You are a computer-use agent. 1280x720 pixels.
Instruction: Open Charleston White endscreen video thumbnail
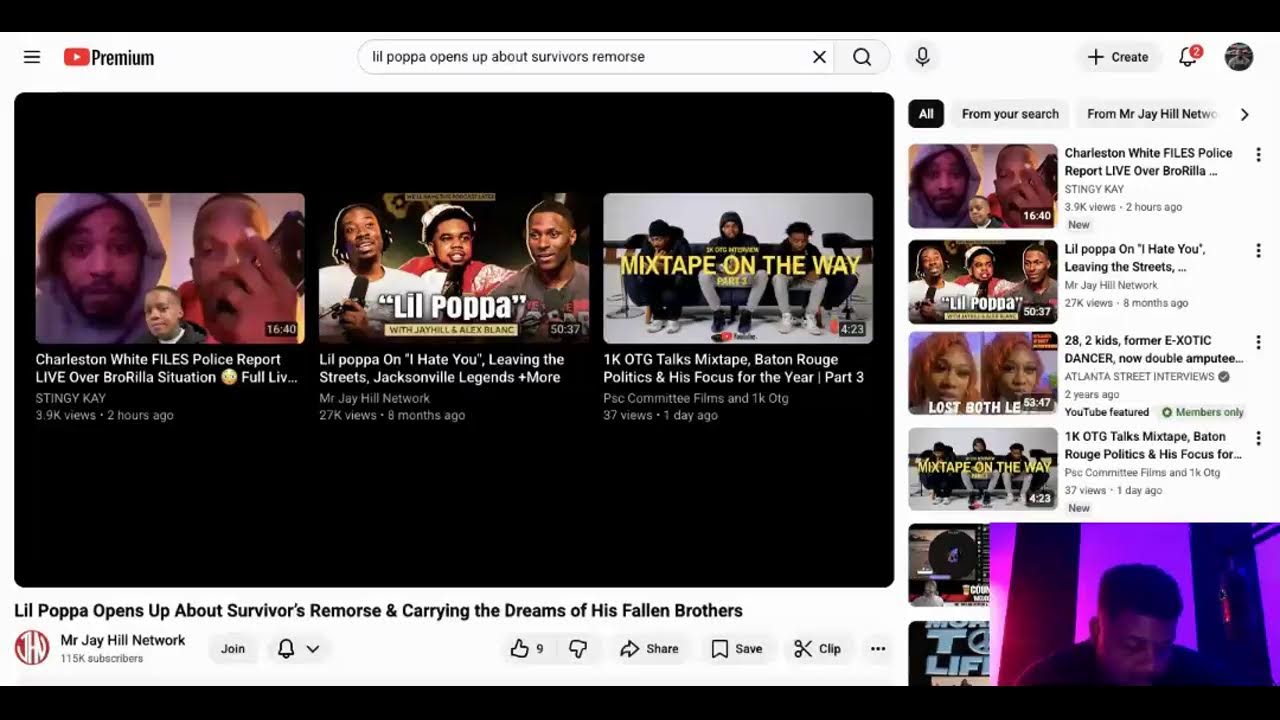170,268
